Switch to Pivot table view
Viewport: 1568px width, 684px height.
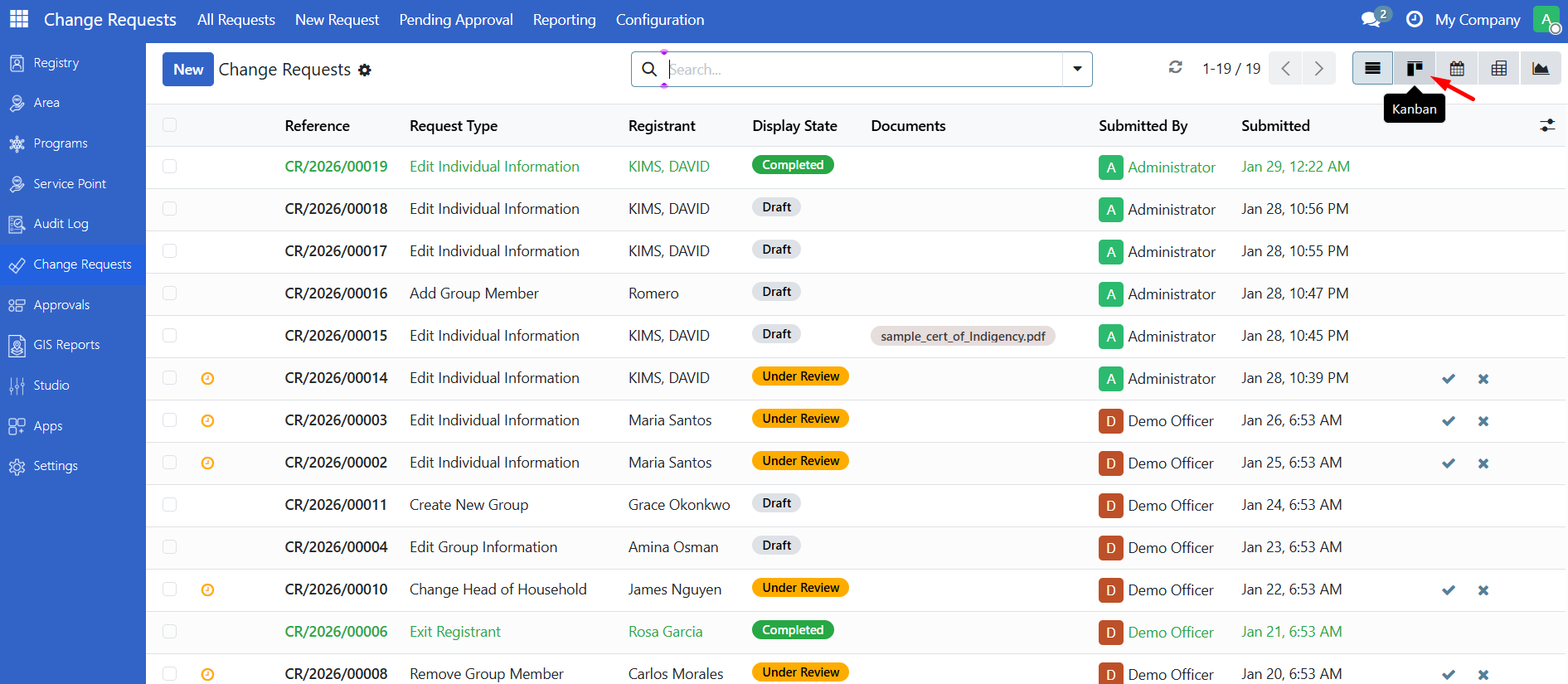click(x=1499, y=68)
